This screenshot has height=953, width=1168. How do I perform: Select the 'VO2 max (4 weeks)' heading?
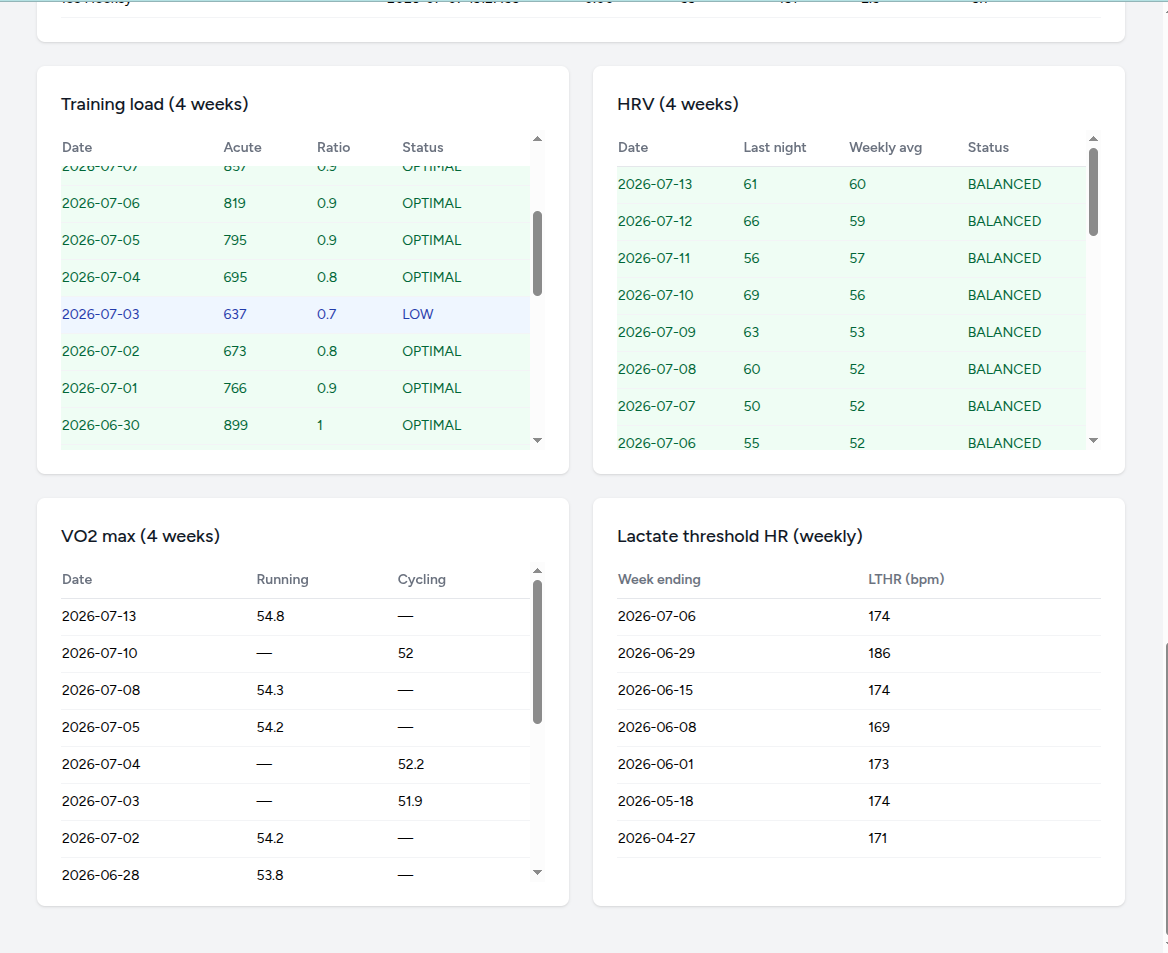tap(141, 536)
